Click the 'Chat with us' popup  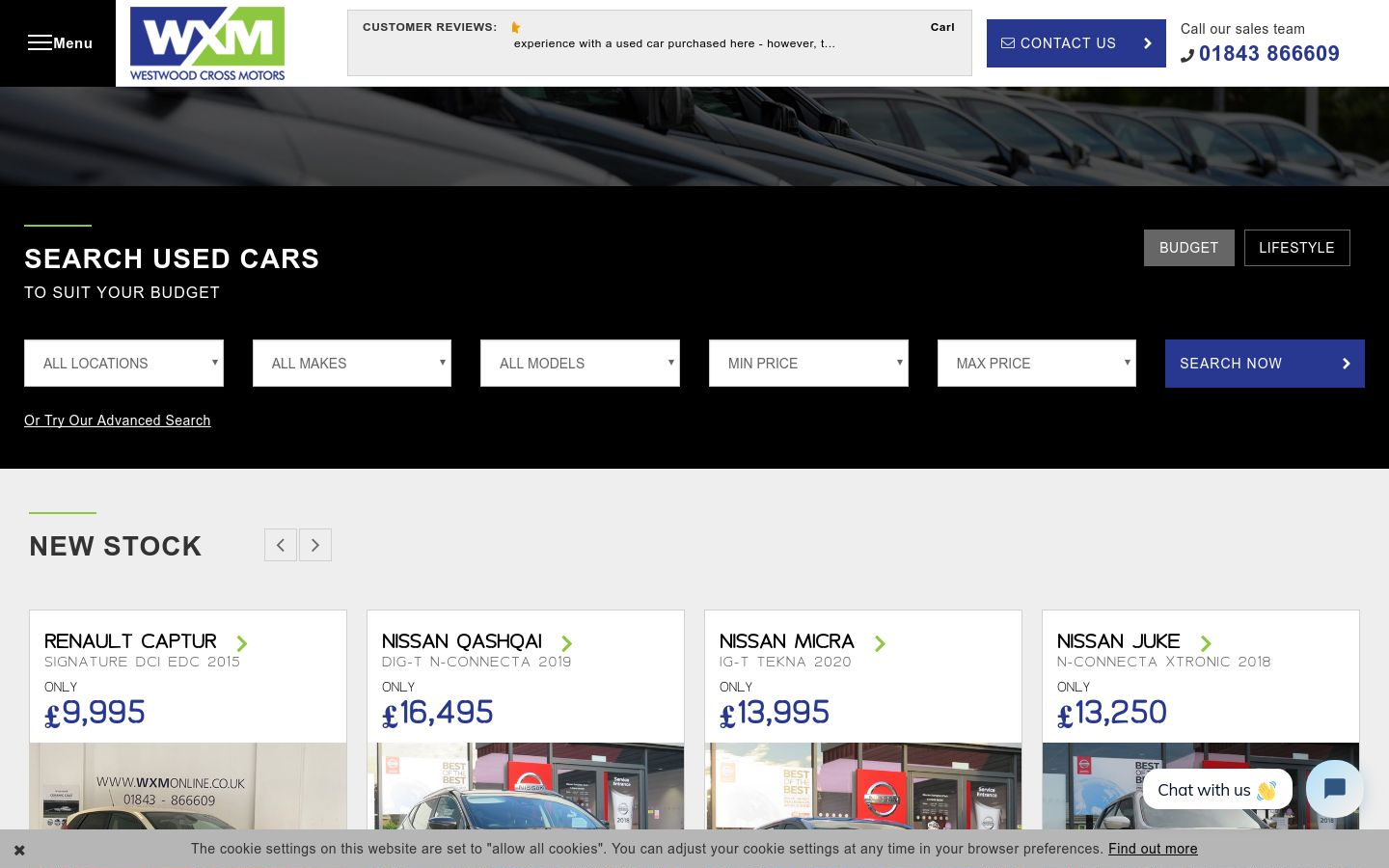(1217, 790)
